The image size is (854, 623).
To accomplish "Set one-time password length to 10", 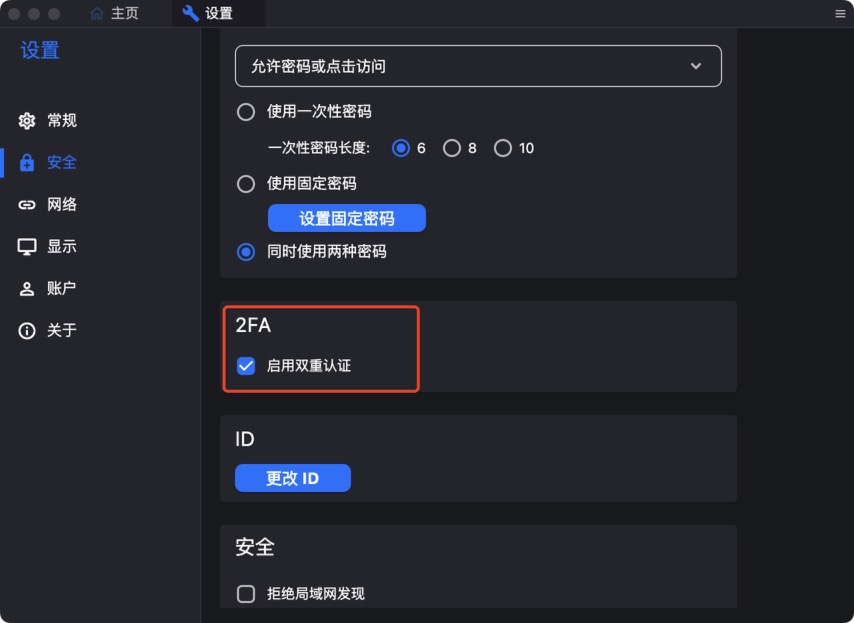I will pyautogui.click(x=503, y=148).
